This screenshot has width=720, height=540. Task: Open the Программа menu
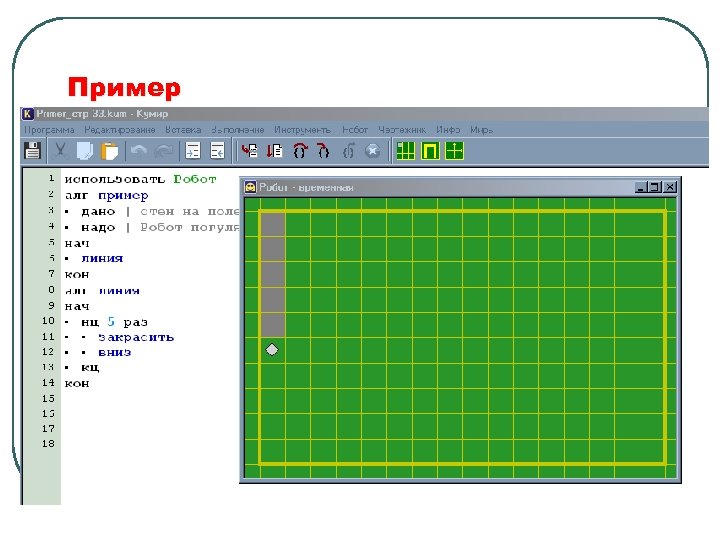click(x=49, y=130)
